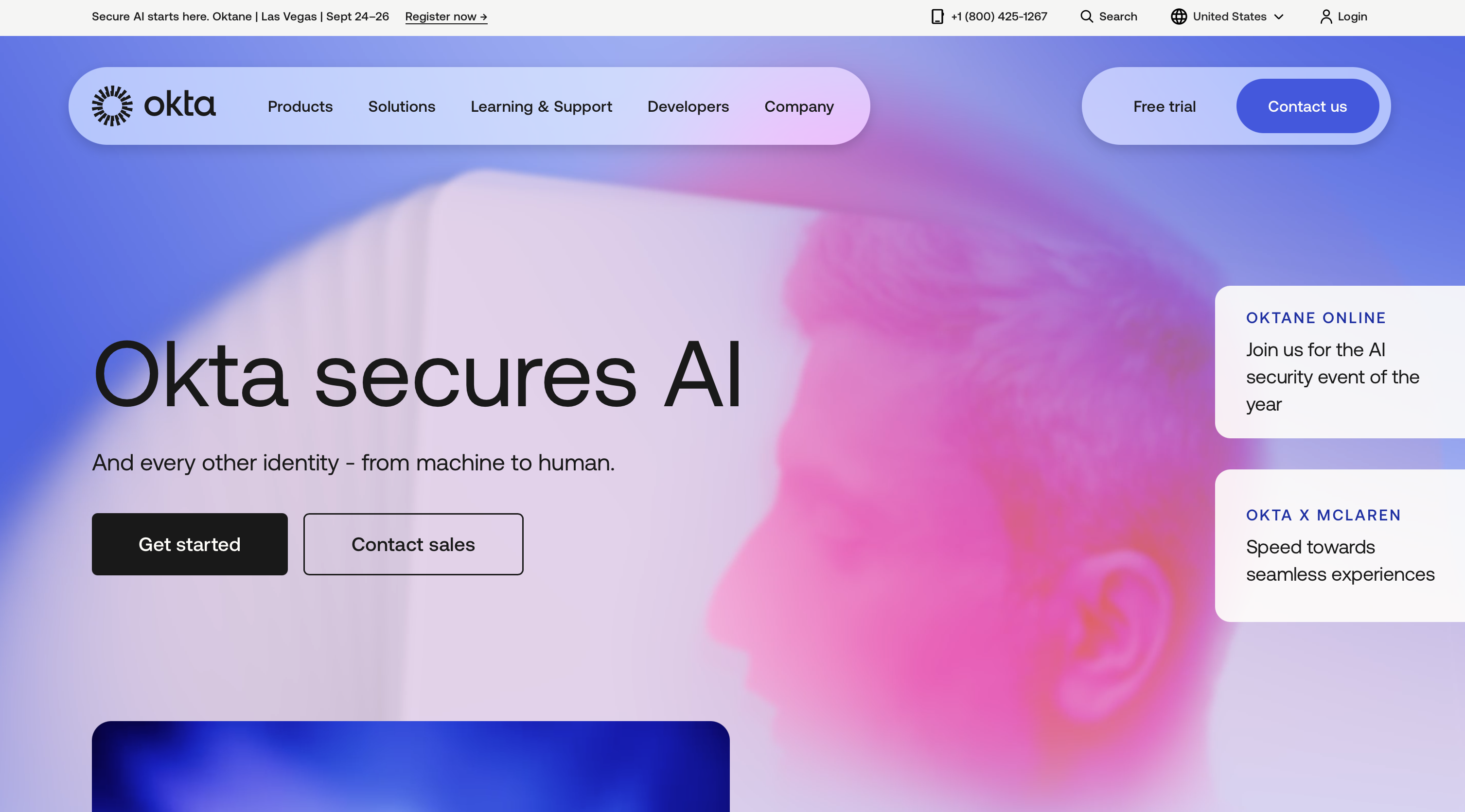Screen dimensions: 1465x812
Task: Click the blue gradient media thumbnail
Action: click(410, 766)
